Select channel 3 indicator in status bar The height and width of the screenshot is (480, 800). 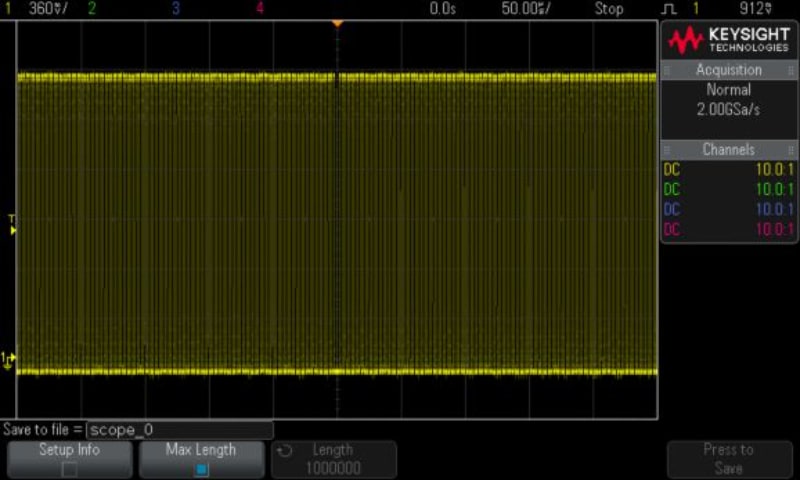[176, 8]
